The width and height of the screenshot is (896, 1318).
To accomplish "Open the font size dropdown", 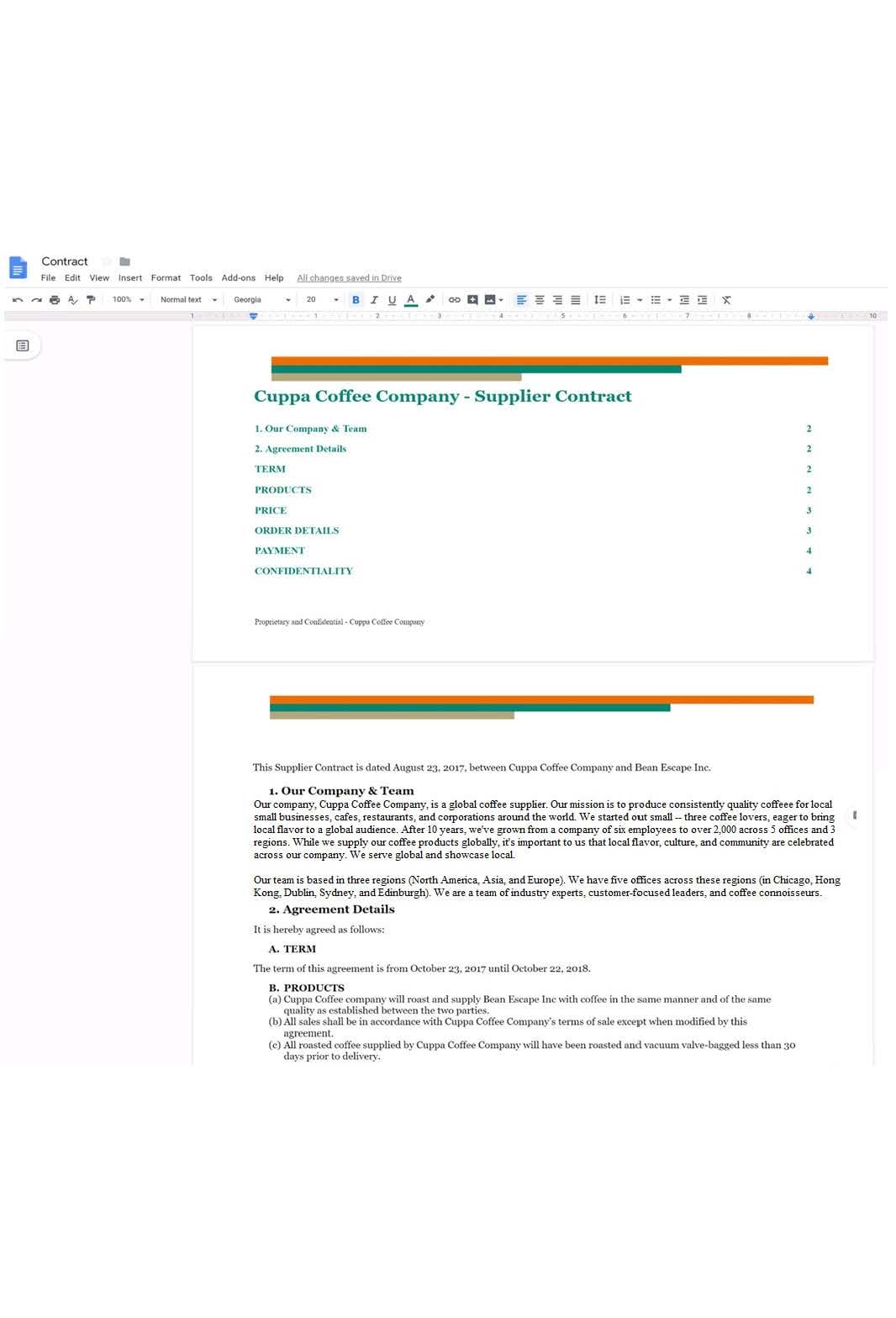I will [x=322, y=300].
